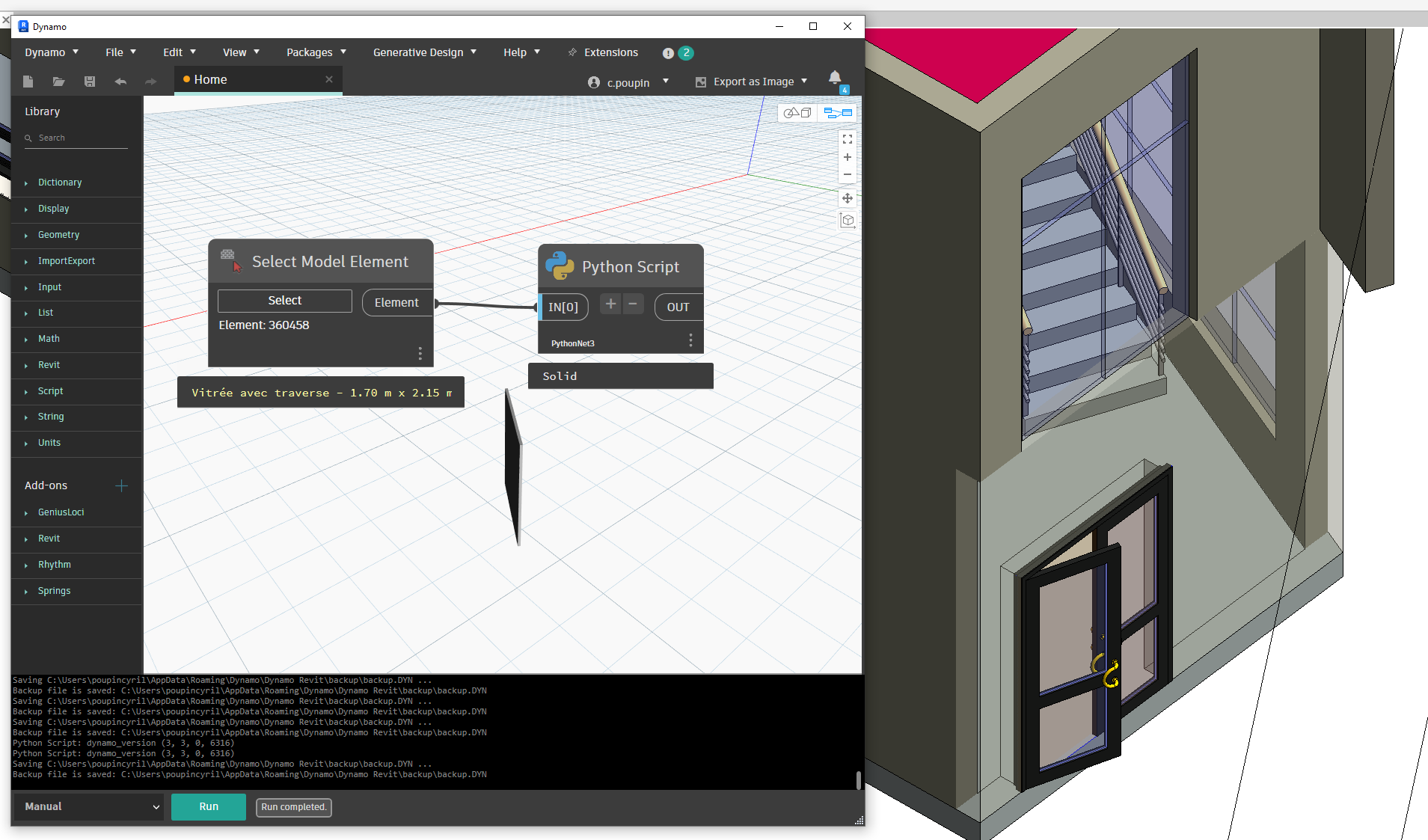Click the Python logo on the script node

tap(560, 266)
